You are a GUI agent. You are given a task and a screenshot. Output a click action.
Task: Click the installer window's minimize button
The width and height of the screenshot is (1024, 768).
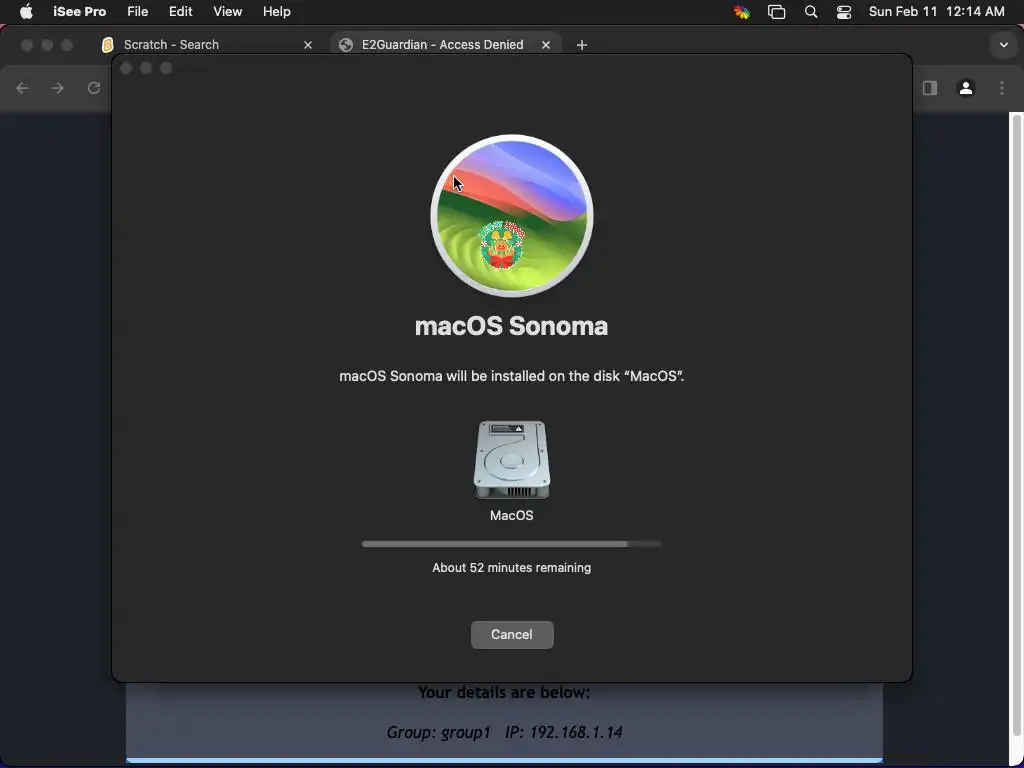click(146, 68)
